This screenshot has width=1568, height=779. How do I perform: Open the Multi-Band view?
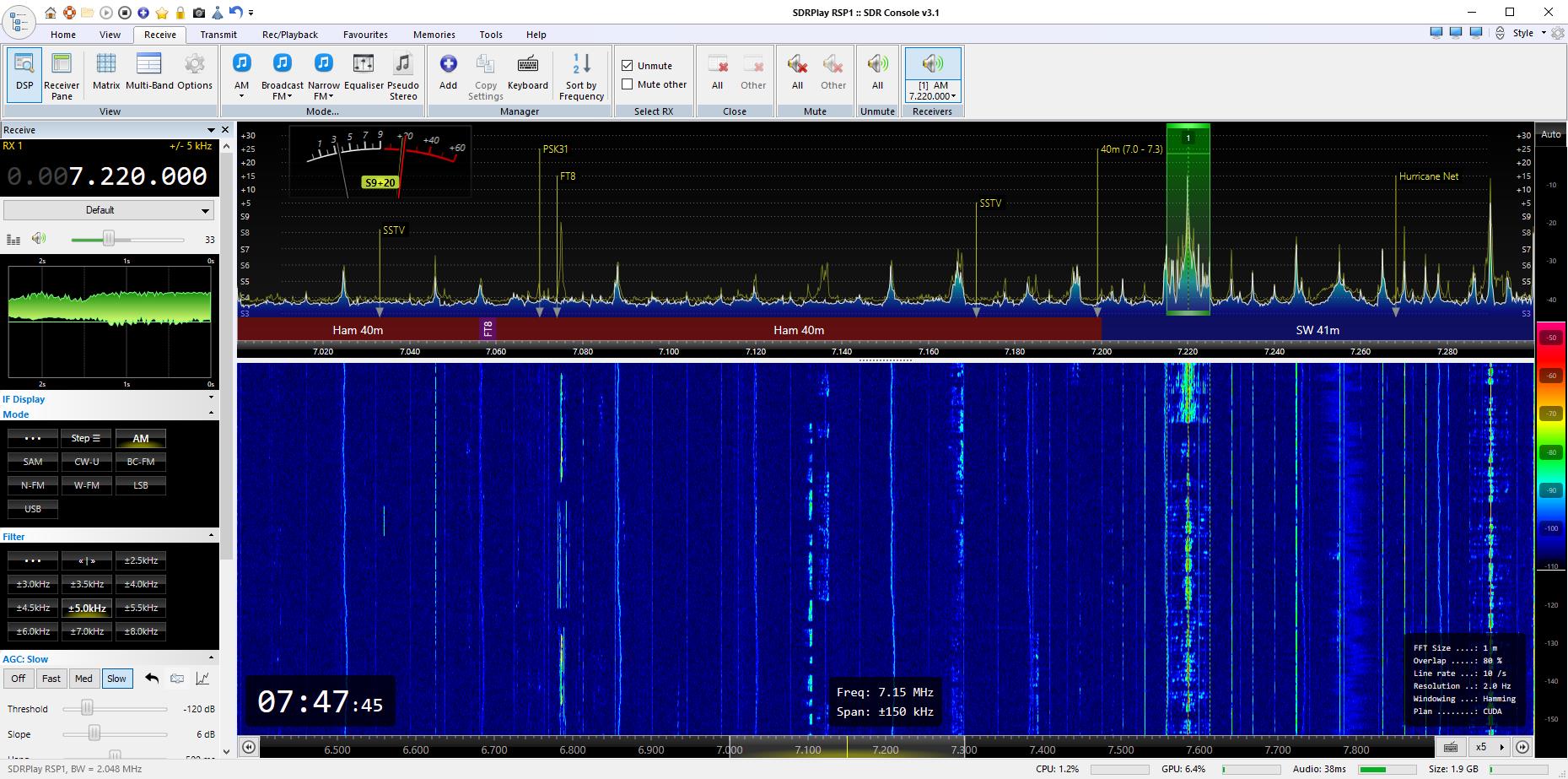pos(149,73)
